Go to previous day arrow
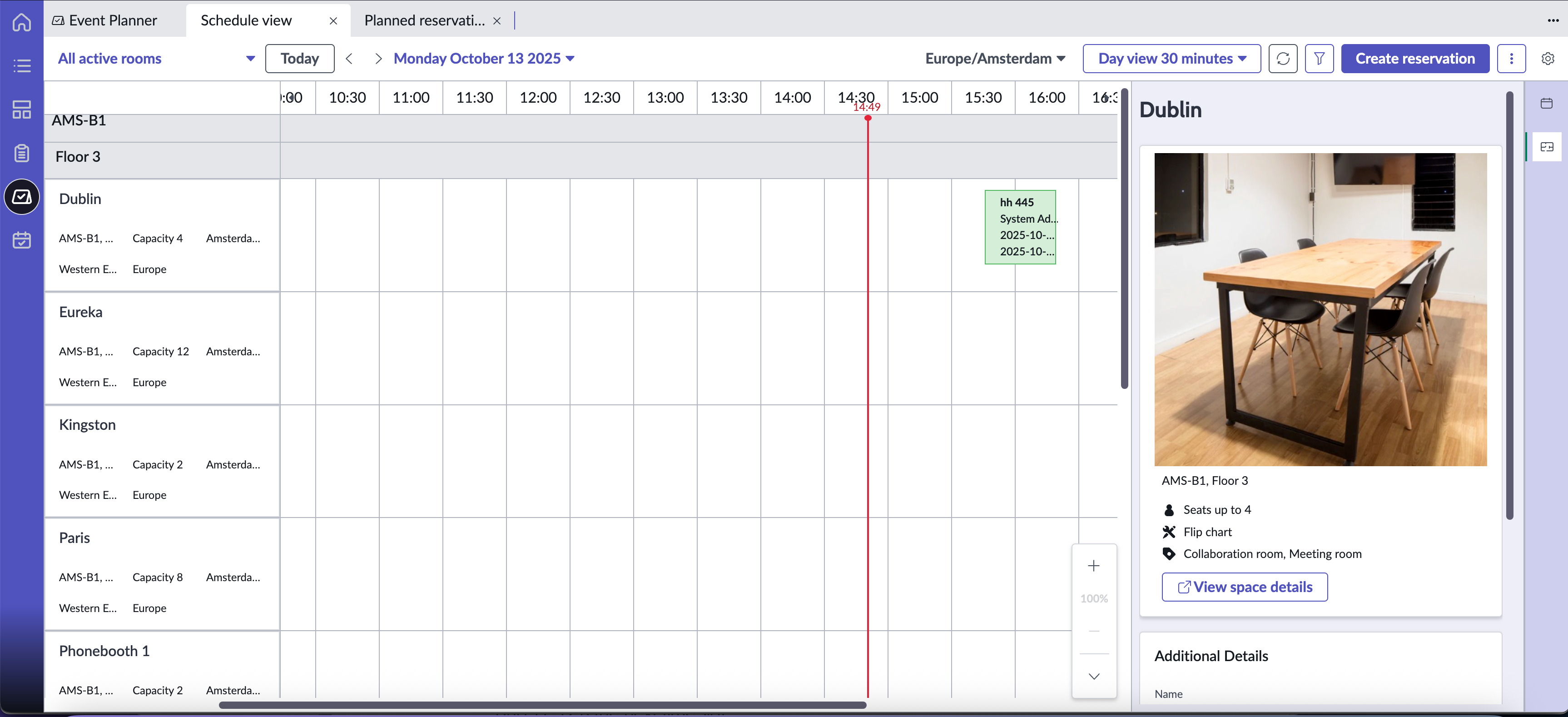Image resolution: width=1568 pixels, height=717 pixels. (x=349, y=59)
